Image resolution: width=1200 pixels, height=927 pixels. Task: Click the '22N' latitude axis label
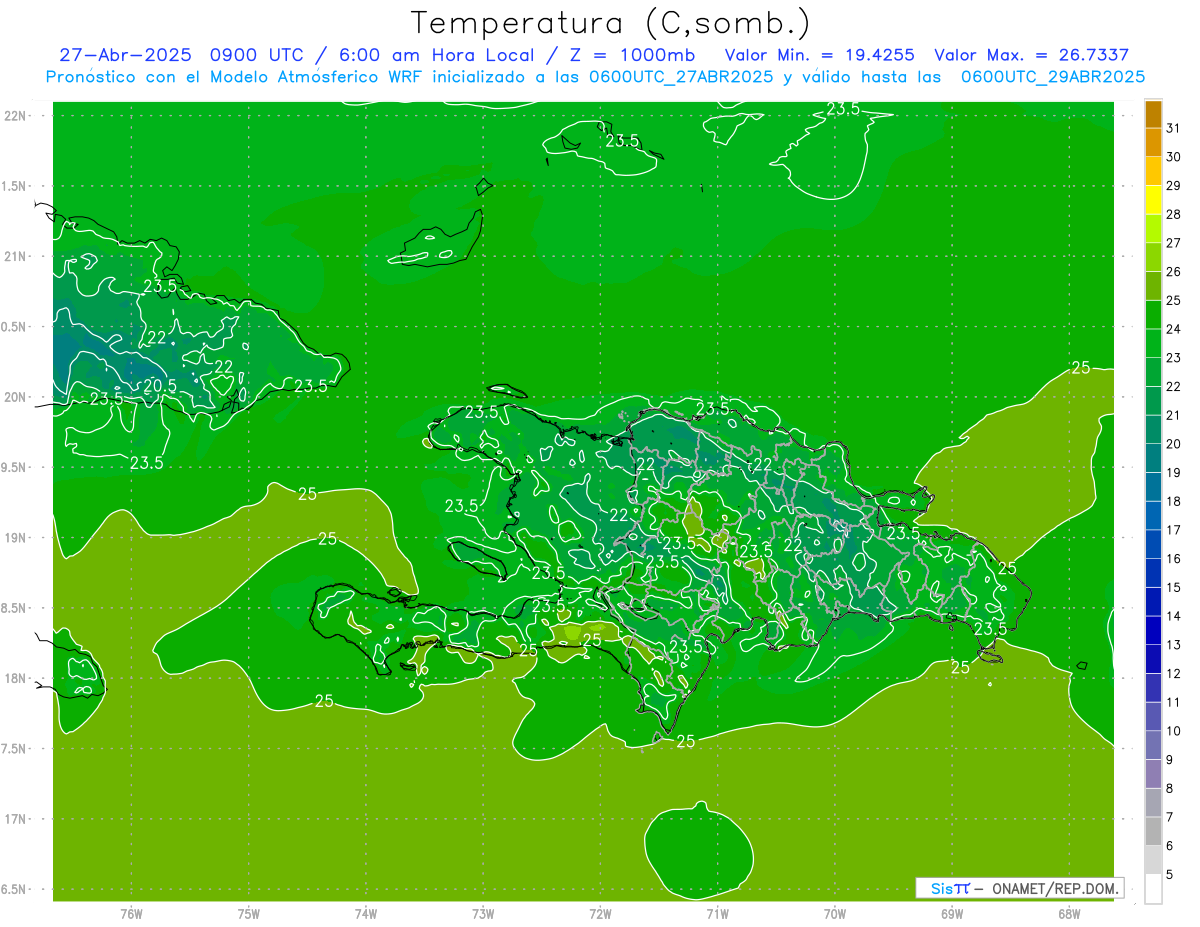(16, 115)
